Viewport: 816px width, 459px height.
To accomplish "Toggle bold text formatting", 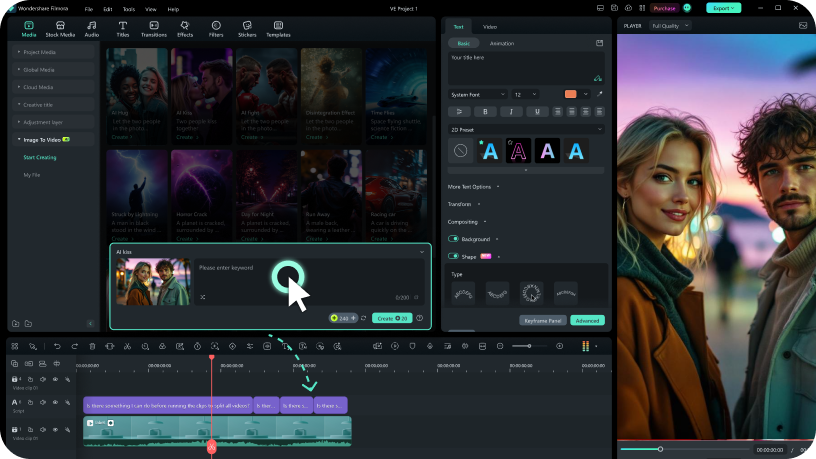I will (x=486, y=112).
